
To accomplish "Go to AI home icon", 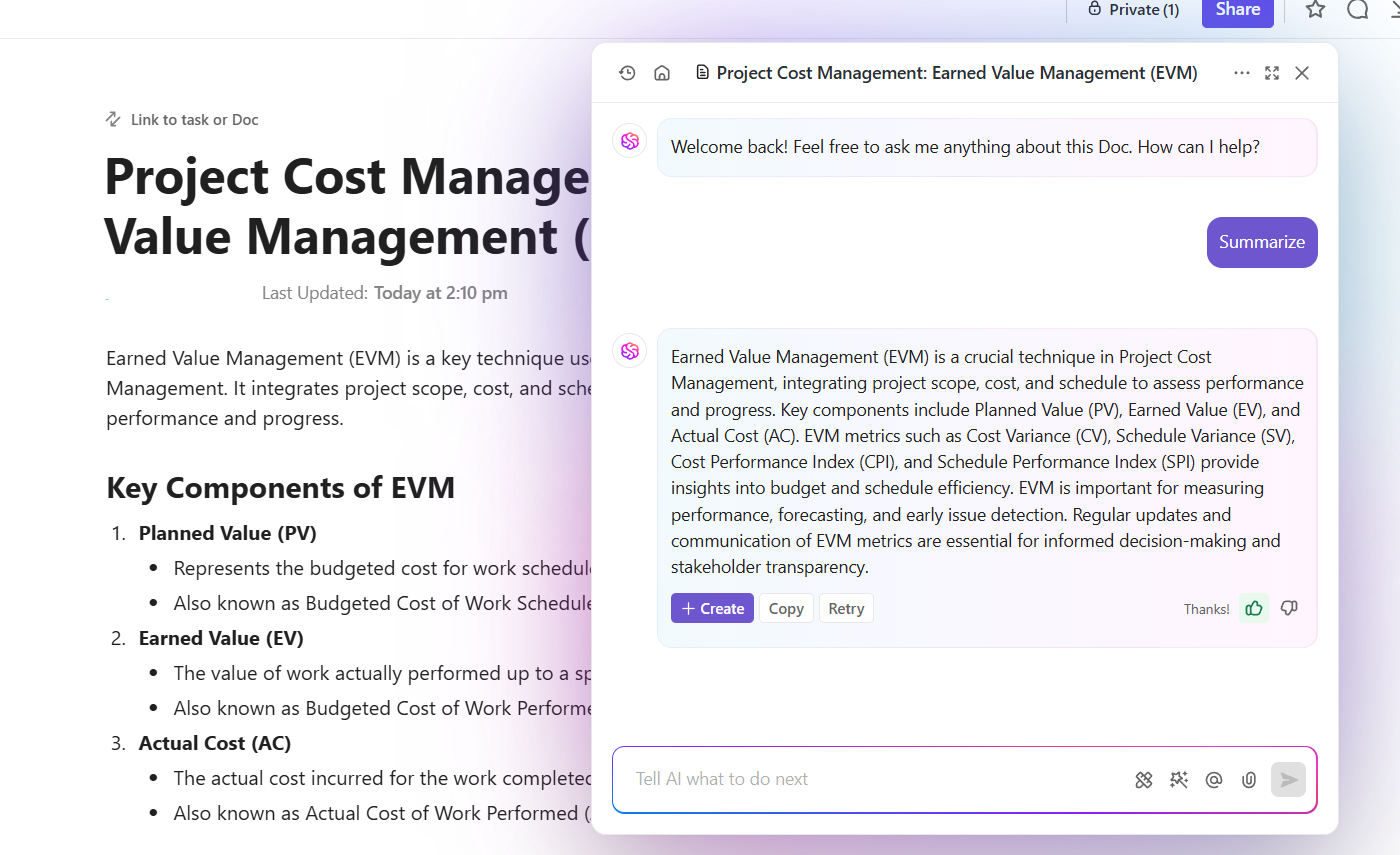I will [662, 73].
